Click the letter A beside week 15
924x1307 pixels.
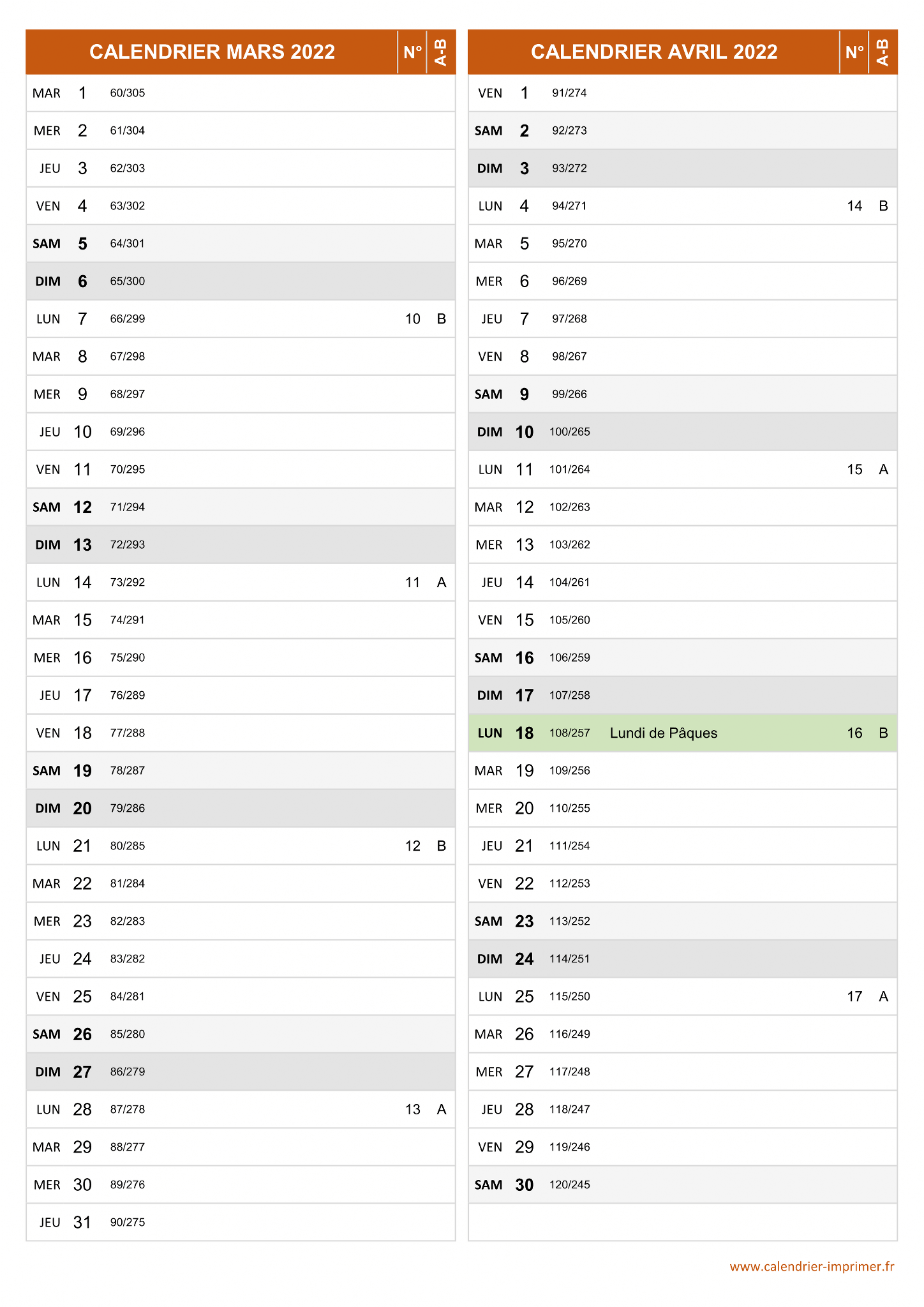coord(883,470)
